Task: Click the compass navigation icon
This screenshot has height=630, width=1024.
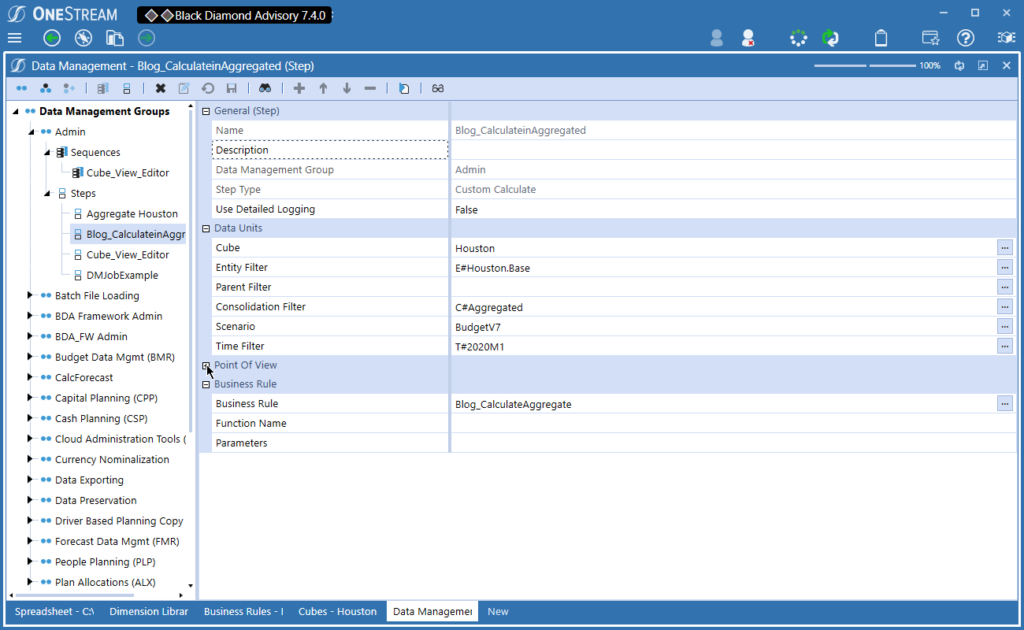Action: point(83,38)
